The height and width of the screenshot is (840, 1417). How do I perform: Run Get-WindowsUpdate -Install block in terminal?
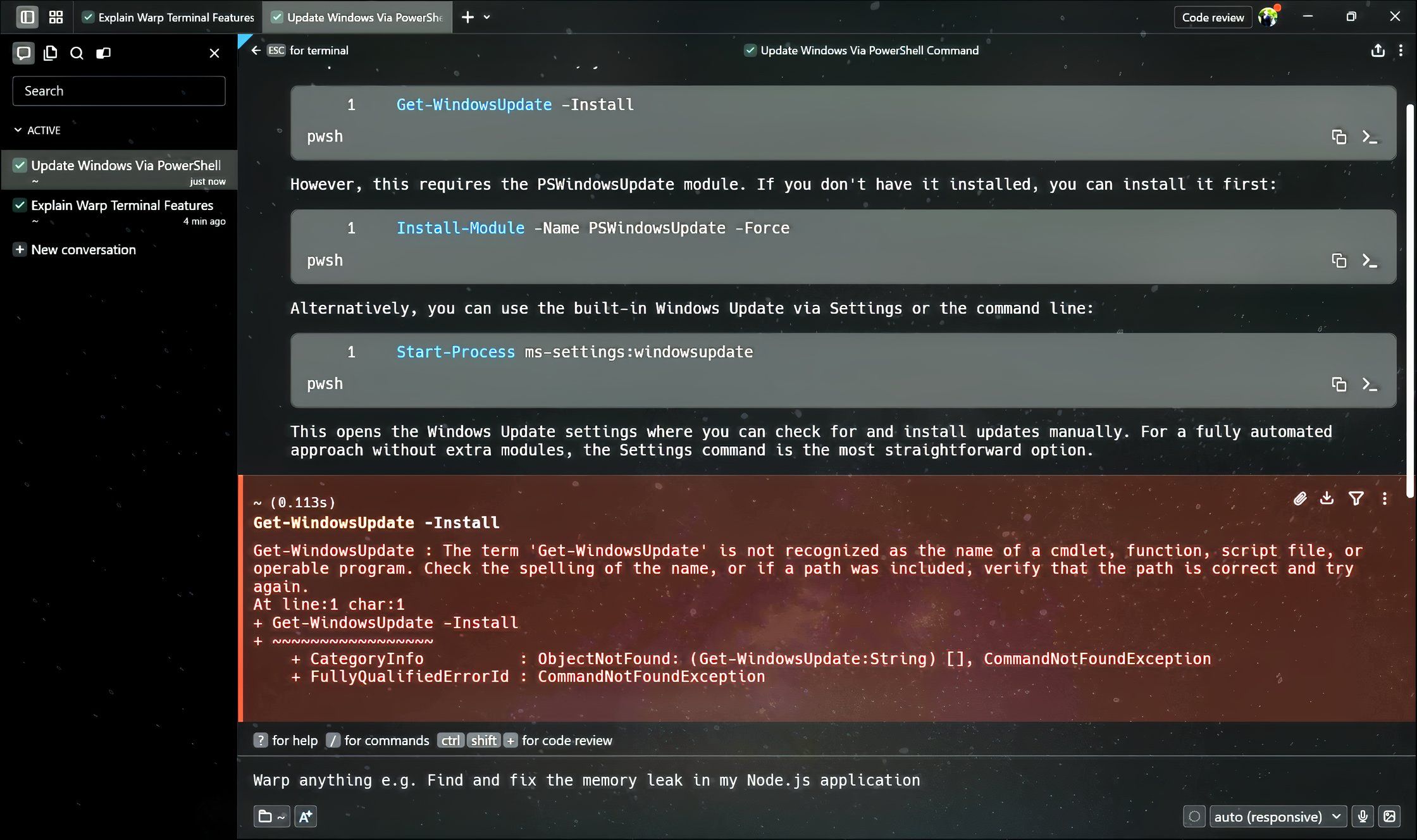click(1370, 137)
